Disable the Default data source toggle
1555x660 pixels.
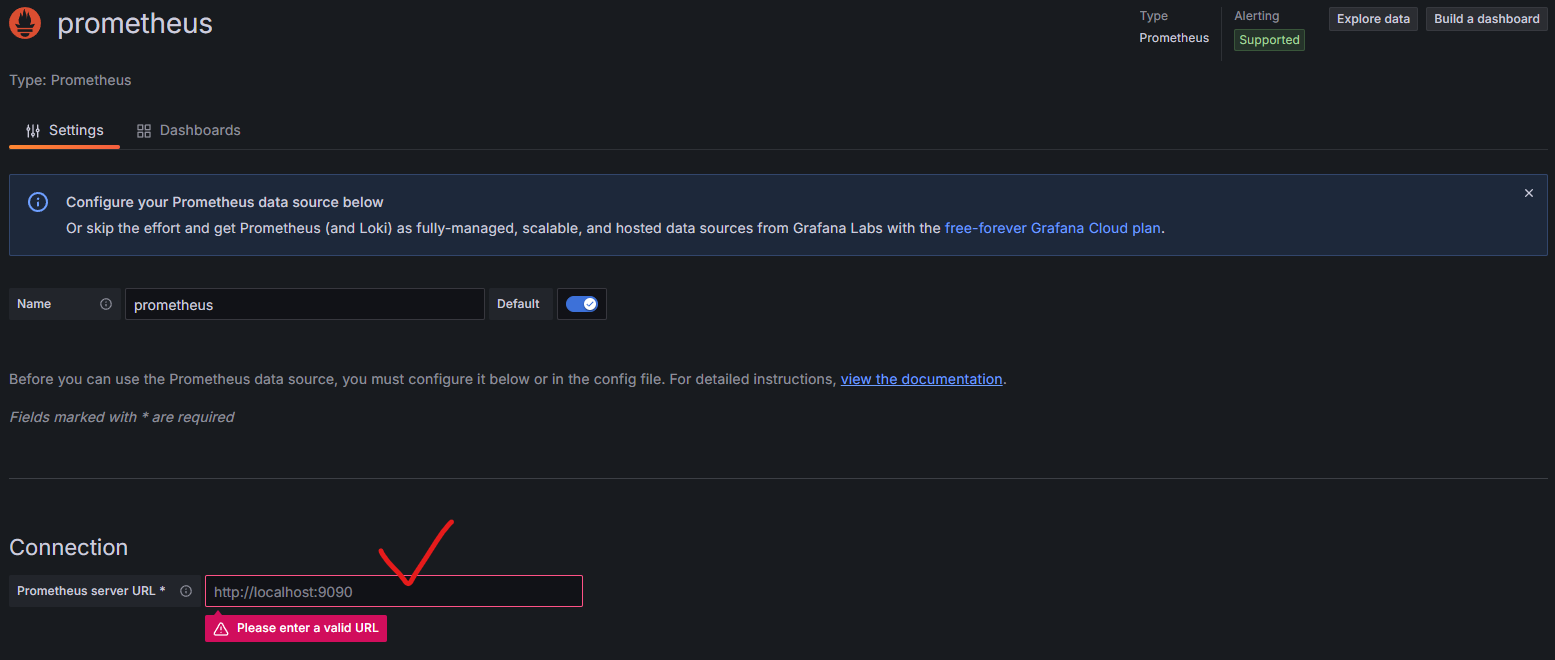581,303
